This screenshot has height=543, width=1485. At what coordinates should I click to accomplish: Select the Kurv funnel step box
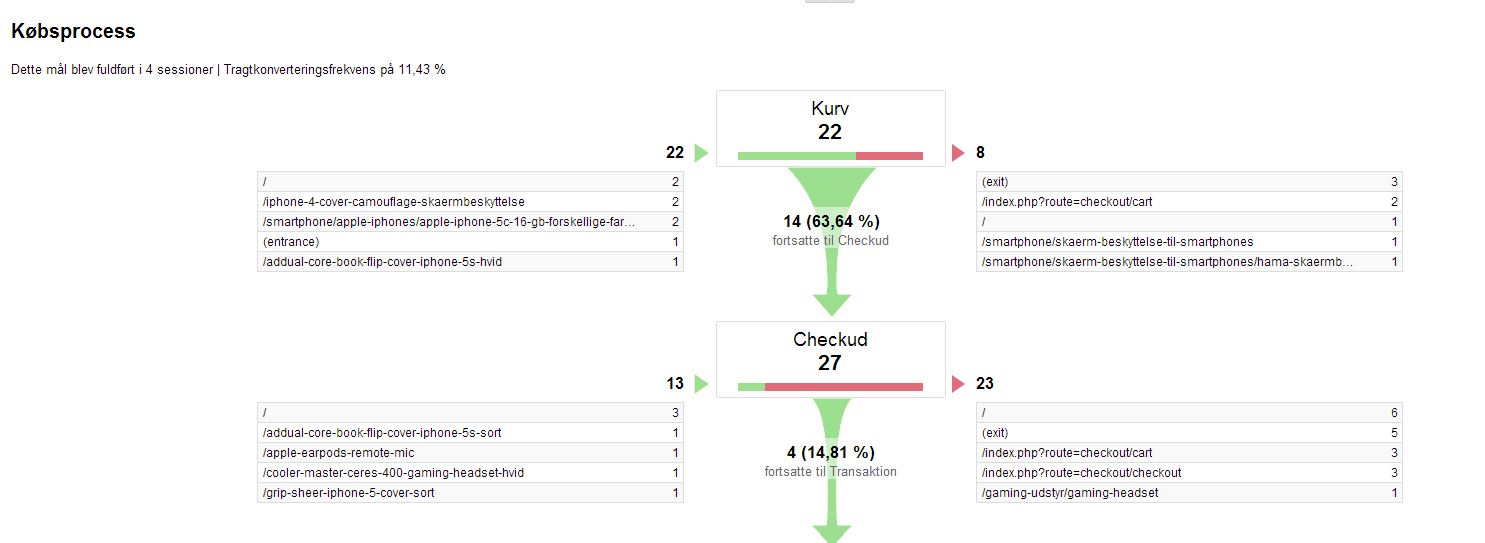click(831, 128)
